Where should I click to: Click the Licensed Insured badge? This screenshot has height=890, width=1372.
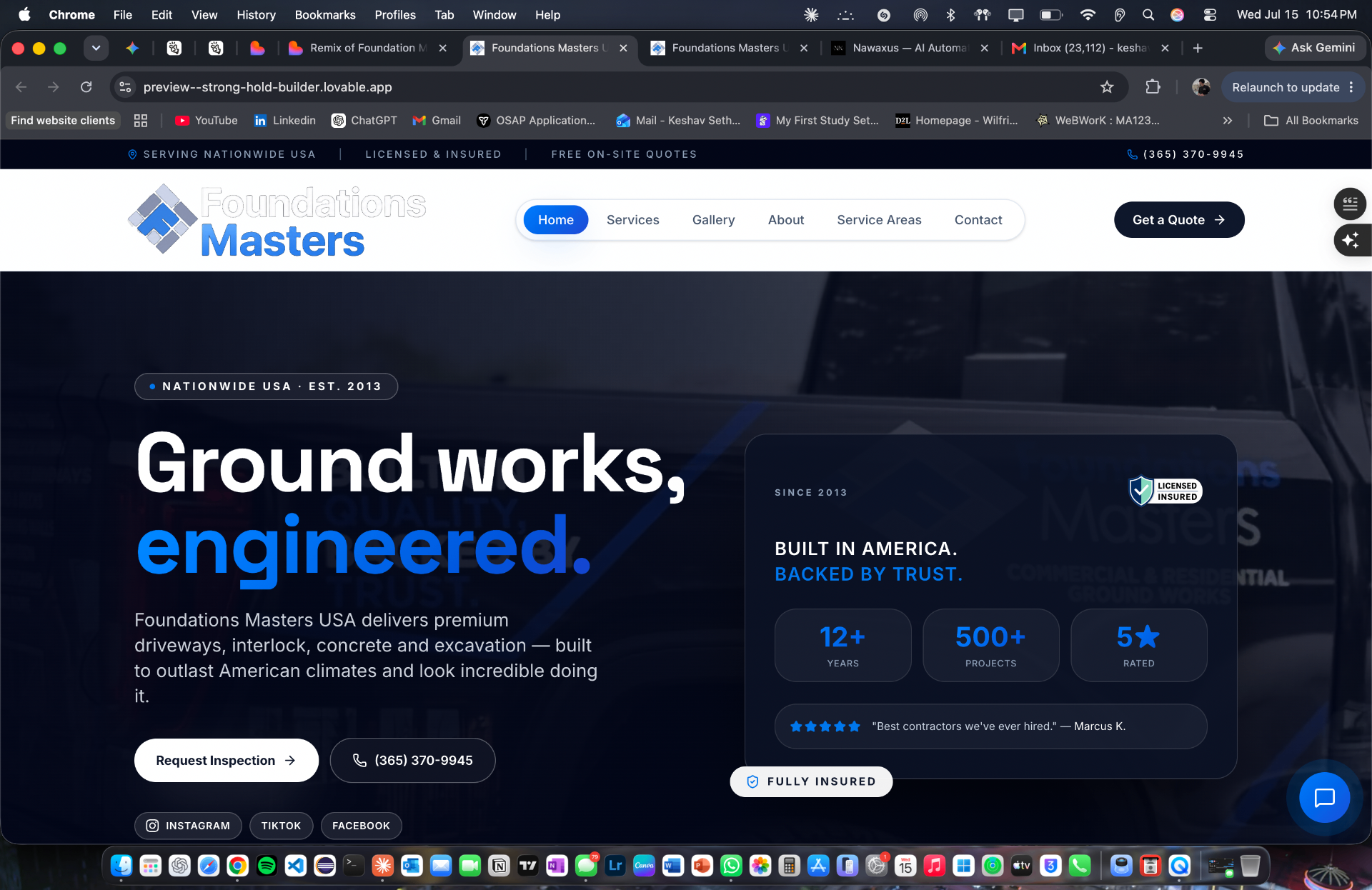click(1165, 491)
